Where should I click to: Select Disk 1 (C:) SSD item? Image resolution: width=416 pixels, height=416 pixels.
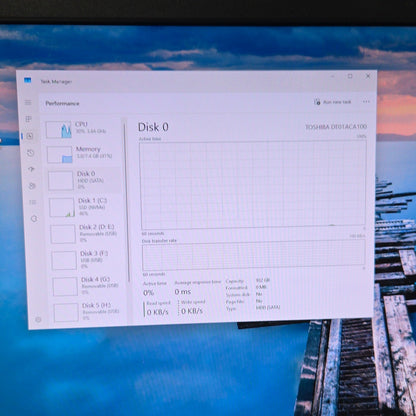(x=85, y=207)
